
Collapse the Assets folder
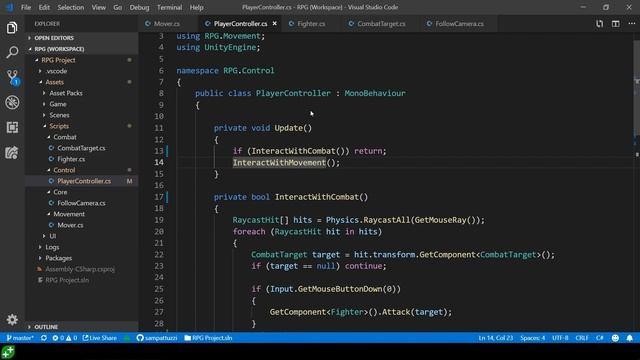pos(82,82)
